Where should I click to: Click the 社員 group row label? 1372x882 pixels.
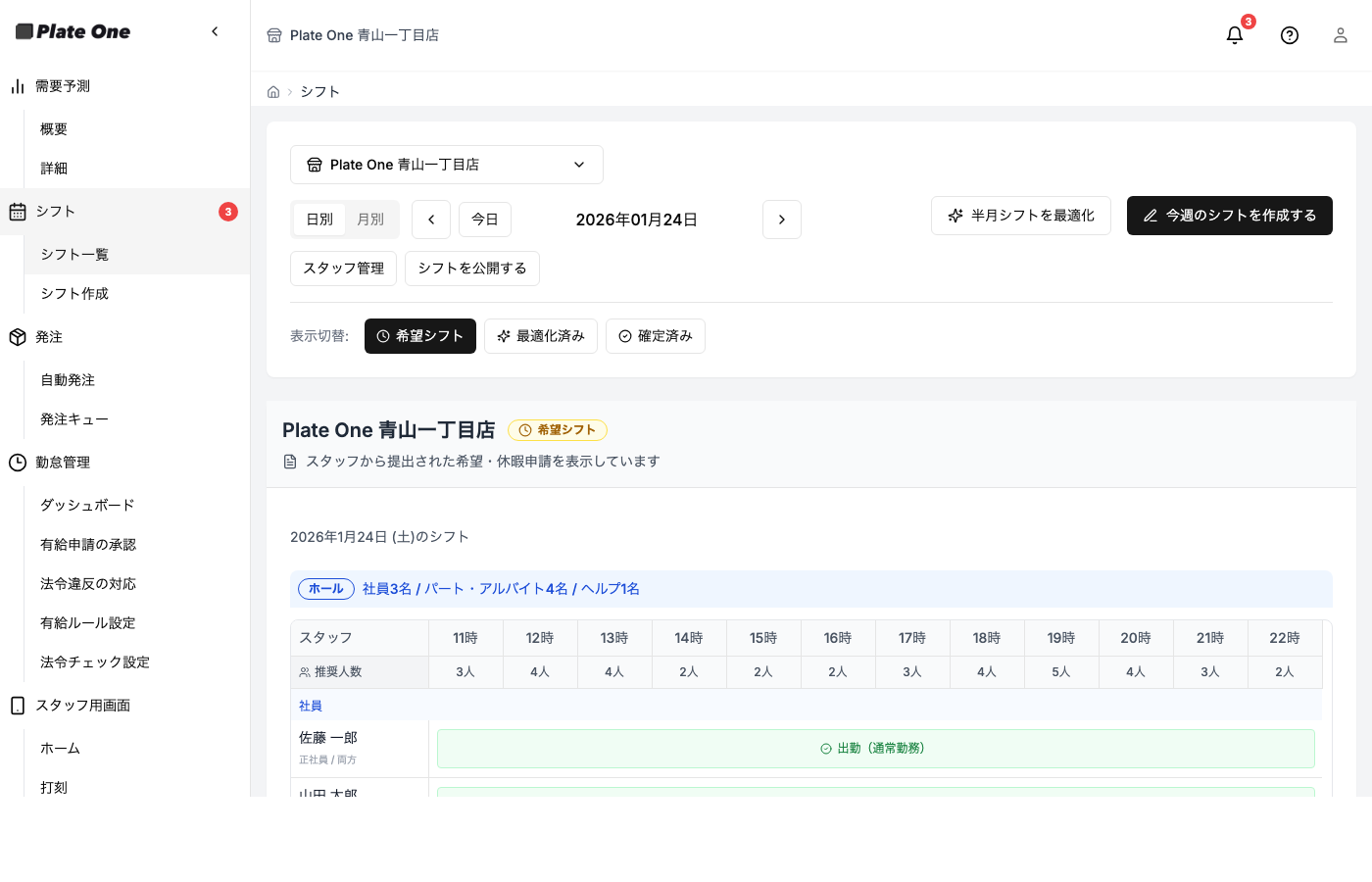311,706
